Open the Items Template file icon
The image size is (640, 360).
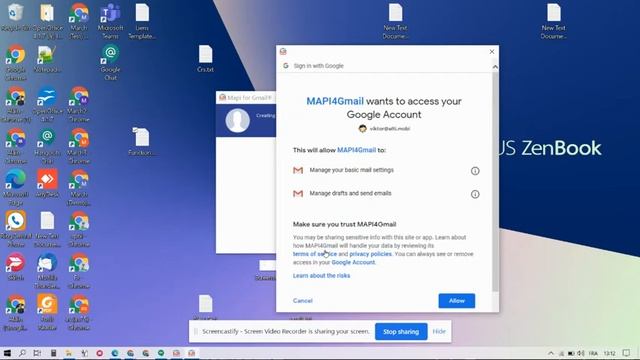tap(142, 21)
